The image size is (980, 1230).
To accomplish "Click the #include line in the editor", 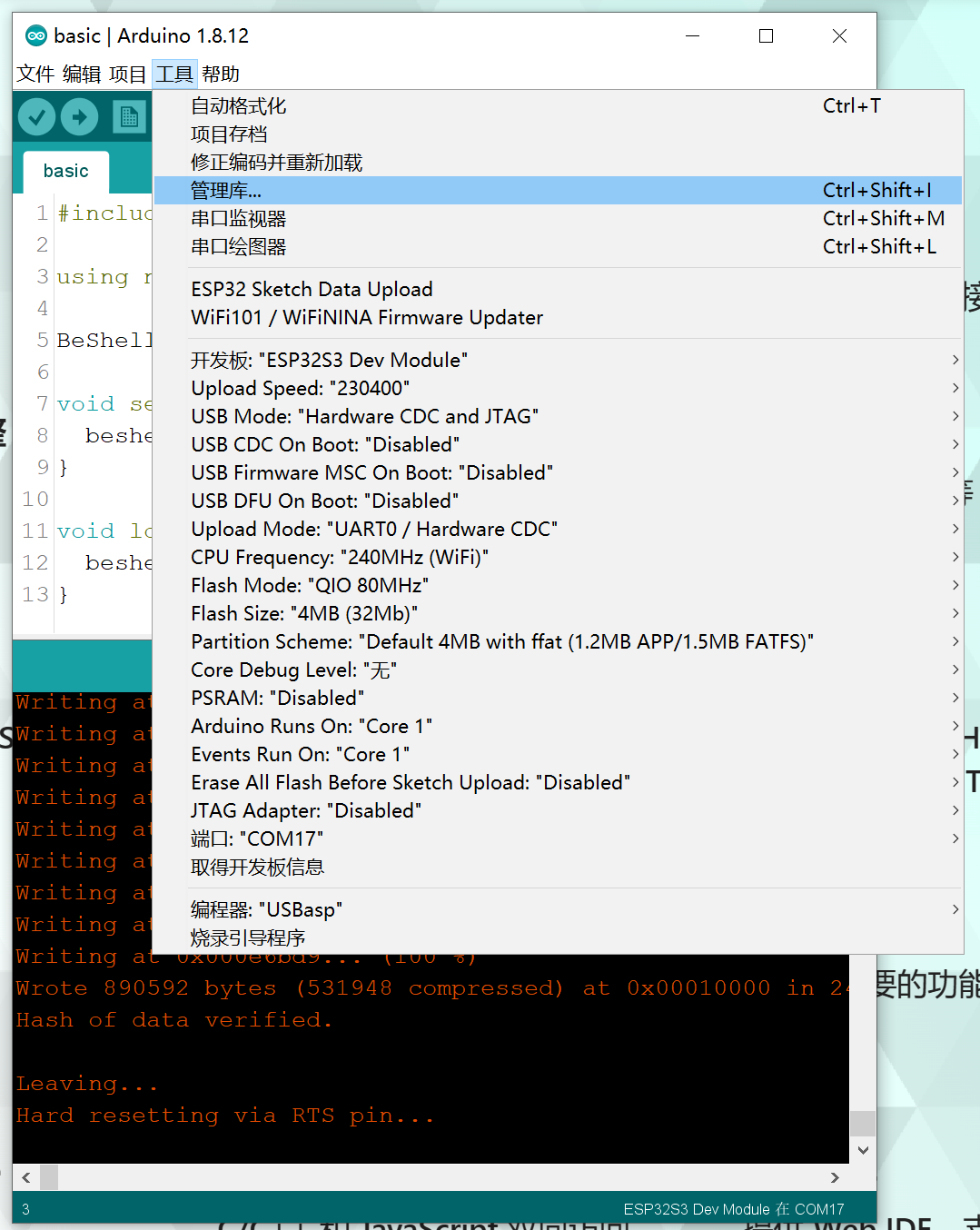I will coord(104,213).
